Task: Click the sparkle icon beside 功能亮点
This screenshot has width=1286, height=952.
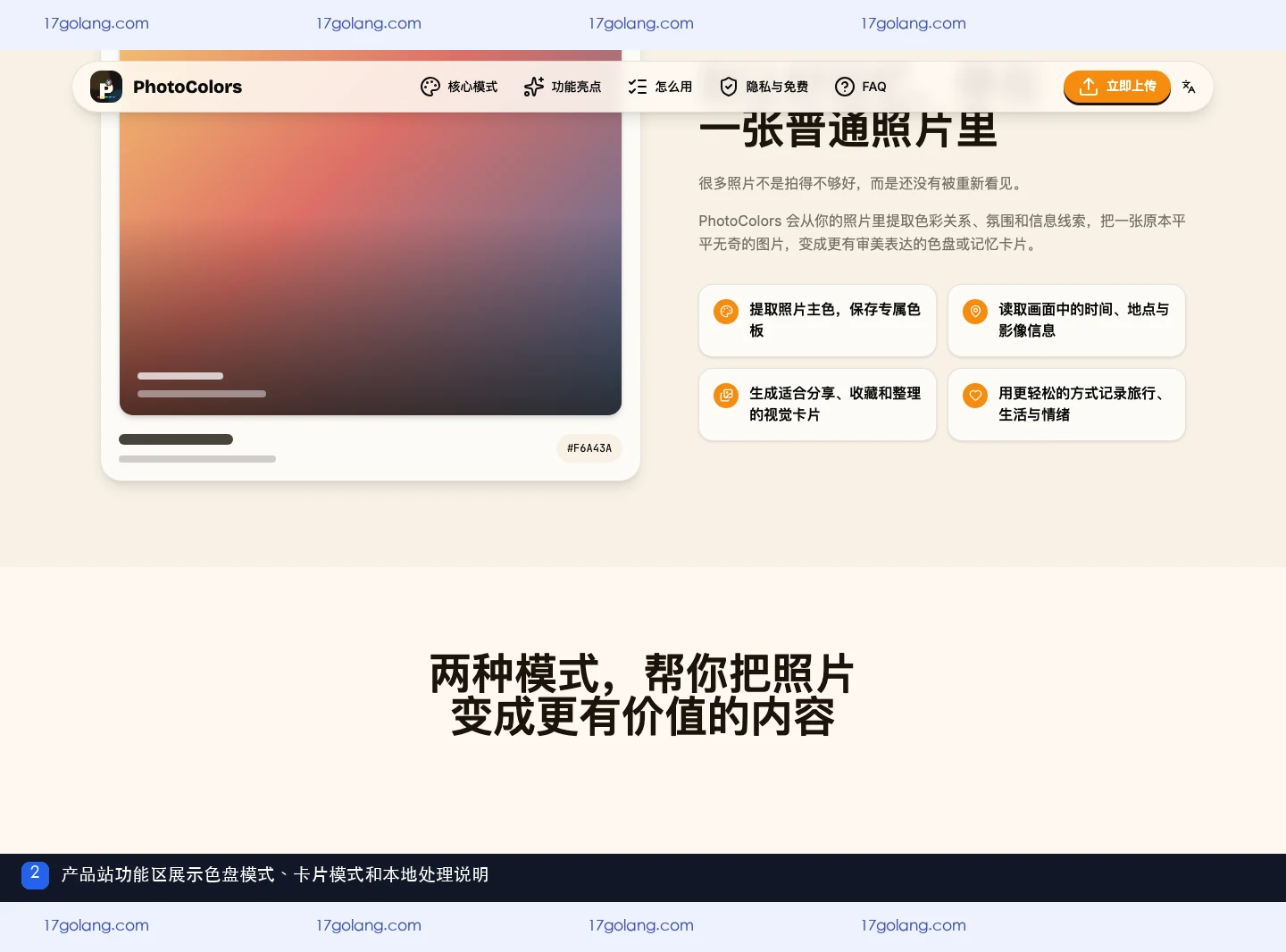Action: (x=534, y=87)
